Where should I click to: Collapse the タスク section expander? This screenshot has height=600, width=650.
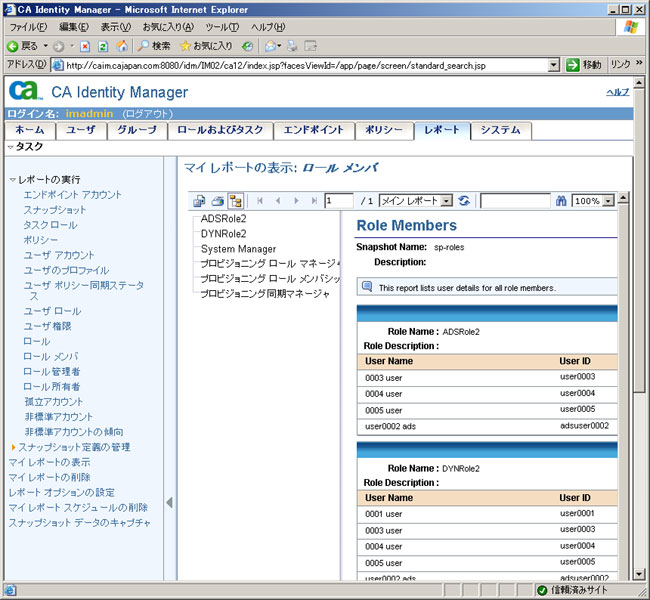11,147
